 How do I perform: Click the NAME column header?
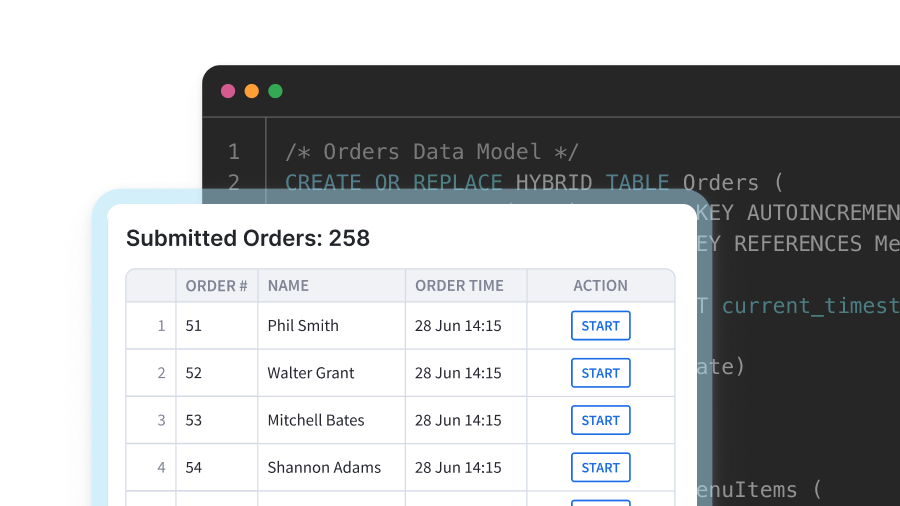point(288,286)
